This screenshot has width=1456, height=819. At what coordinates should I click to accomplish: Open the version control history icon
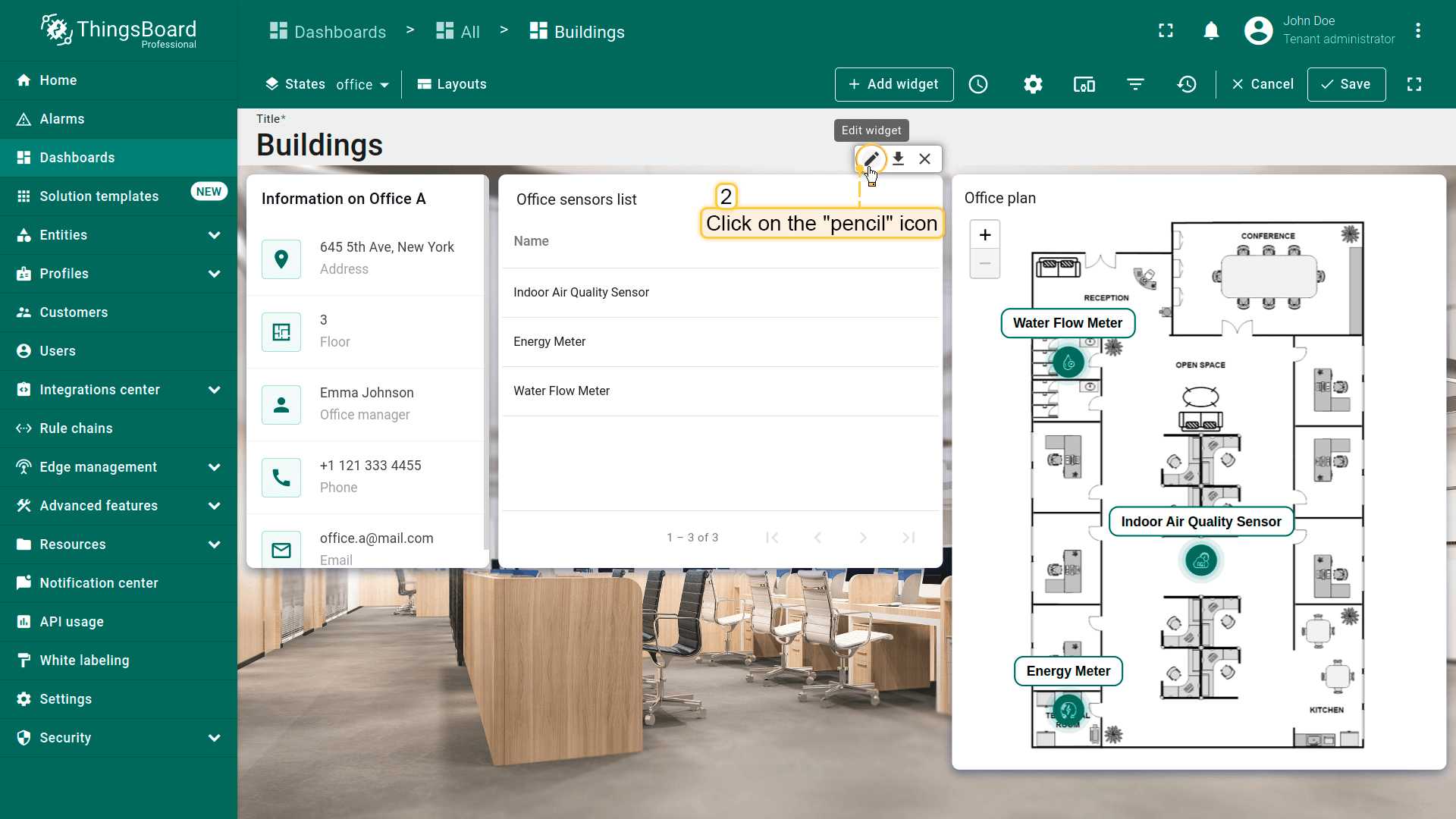click(1187, 84)
